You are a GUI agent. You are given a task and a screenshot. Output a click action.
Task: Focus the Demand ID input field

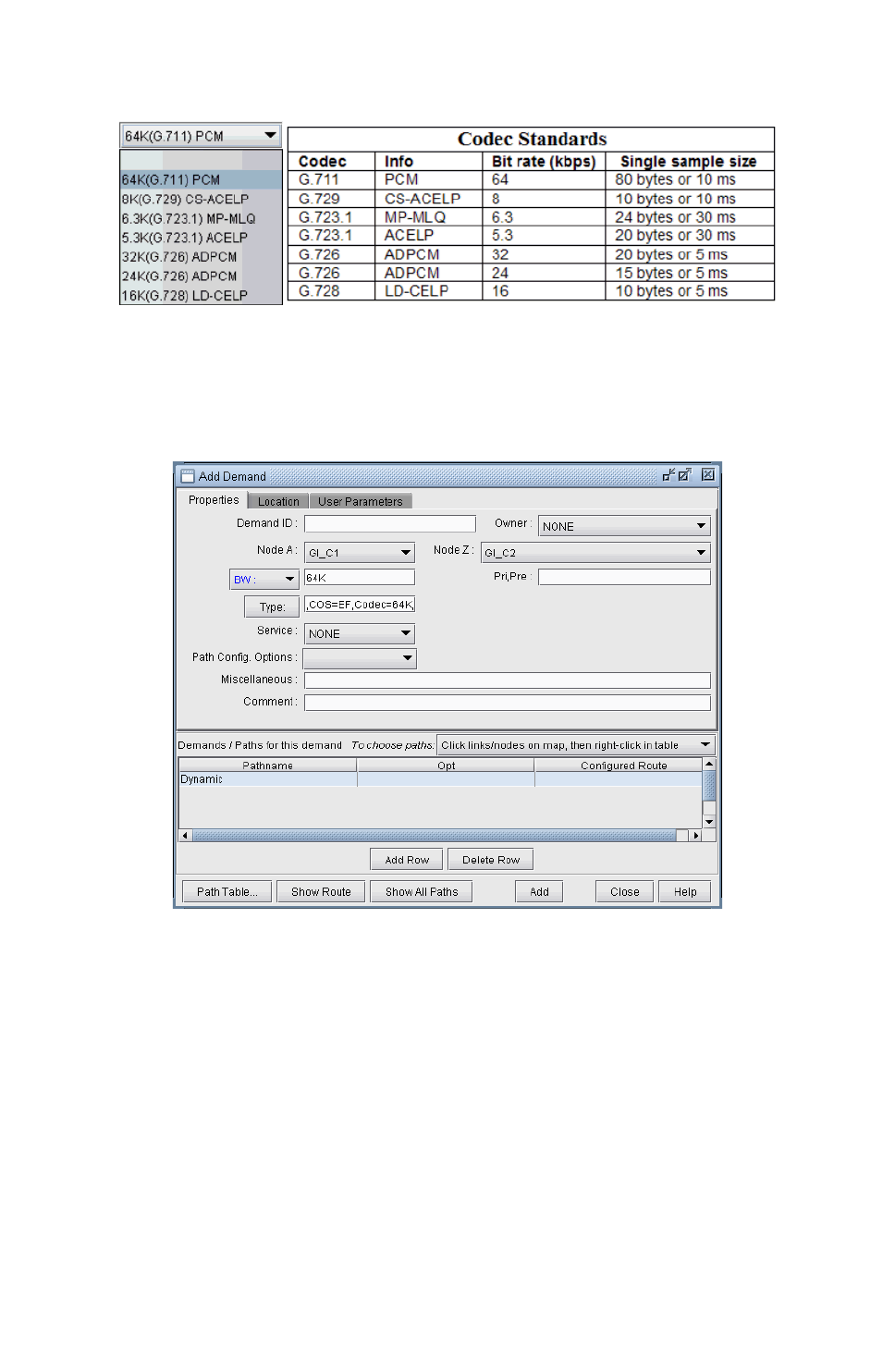(x=389, y=524)
